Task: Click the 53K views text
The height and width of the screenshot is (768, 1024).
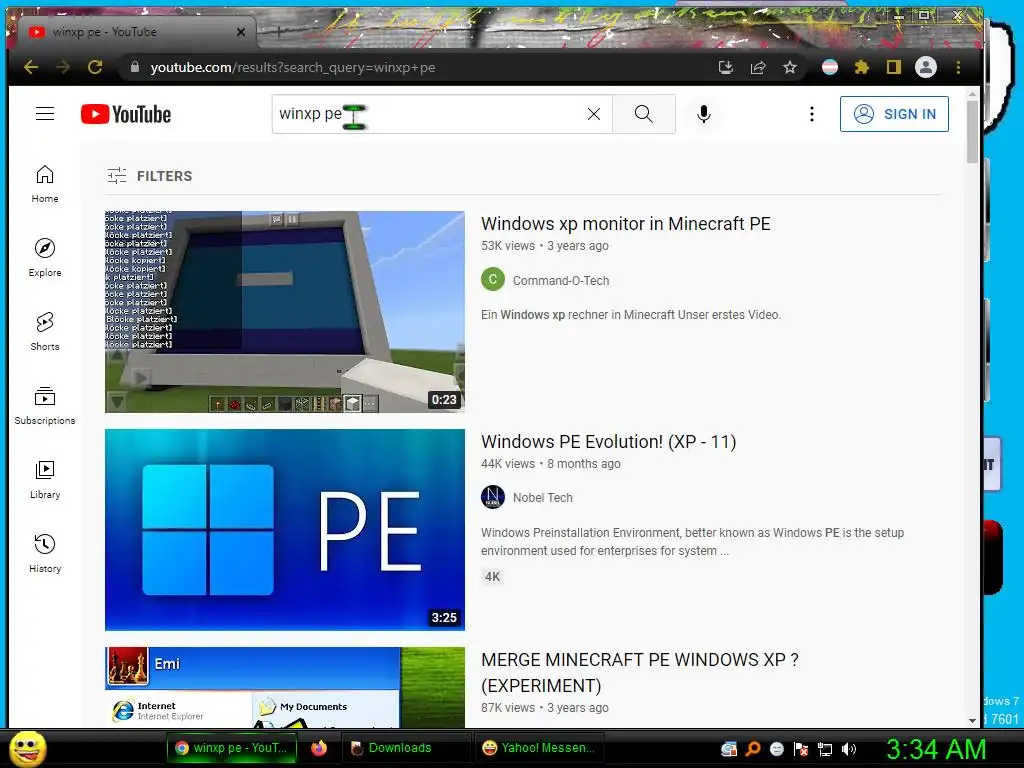Action: pyautogui.click(x=508, y=246)
